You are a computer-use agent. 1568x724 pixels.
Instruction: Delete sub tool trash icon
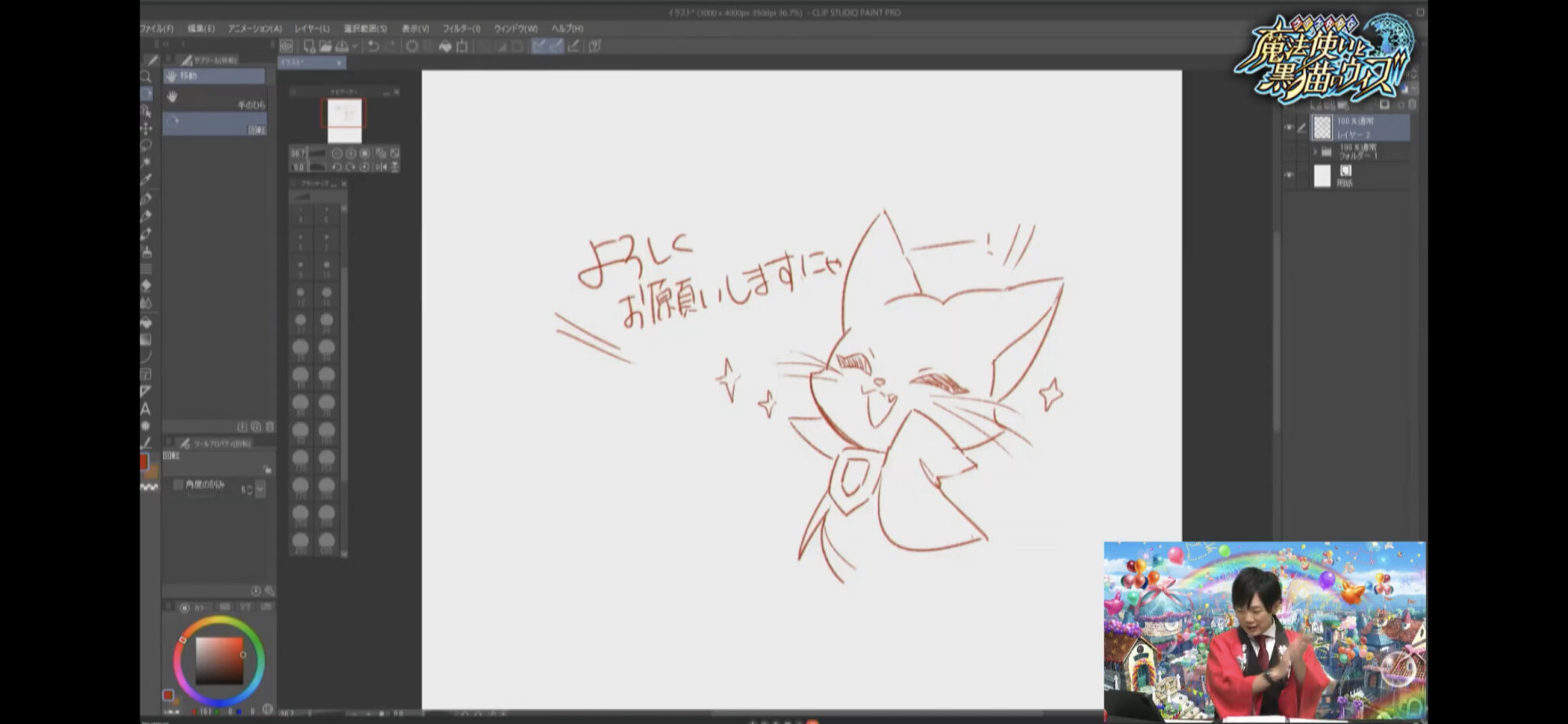pyautogui.click(x=270, y=427)
